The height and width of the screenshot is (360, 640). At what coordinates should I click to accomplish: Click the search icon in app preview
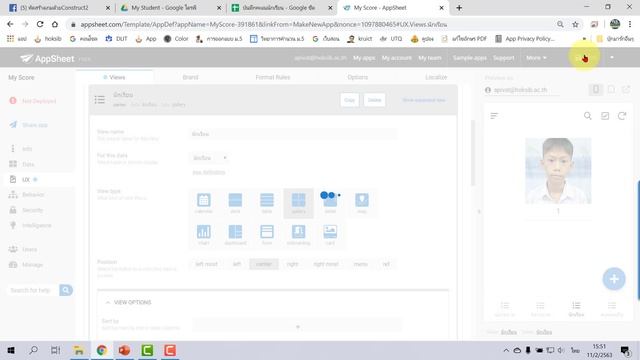(587, 116)
